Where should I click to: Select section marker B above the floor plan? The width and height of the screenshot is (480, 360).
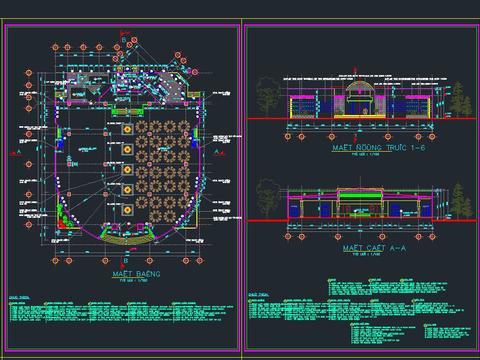point(124,40)
